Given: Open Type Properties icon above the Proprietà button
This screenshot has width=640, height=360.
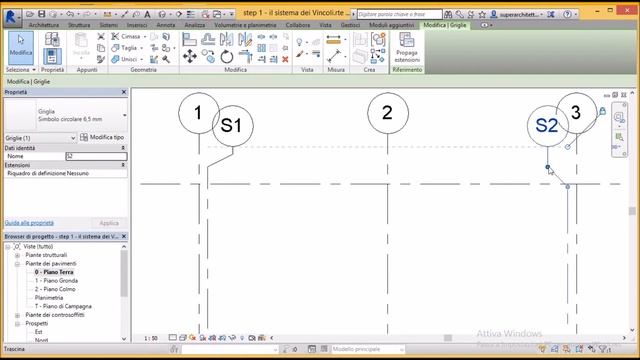Looking at the screenshot, I should tap(52, 39).
